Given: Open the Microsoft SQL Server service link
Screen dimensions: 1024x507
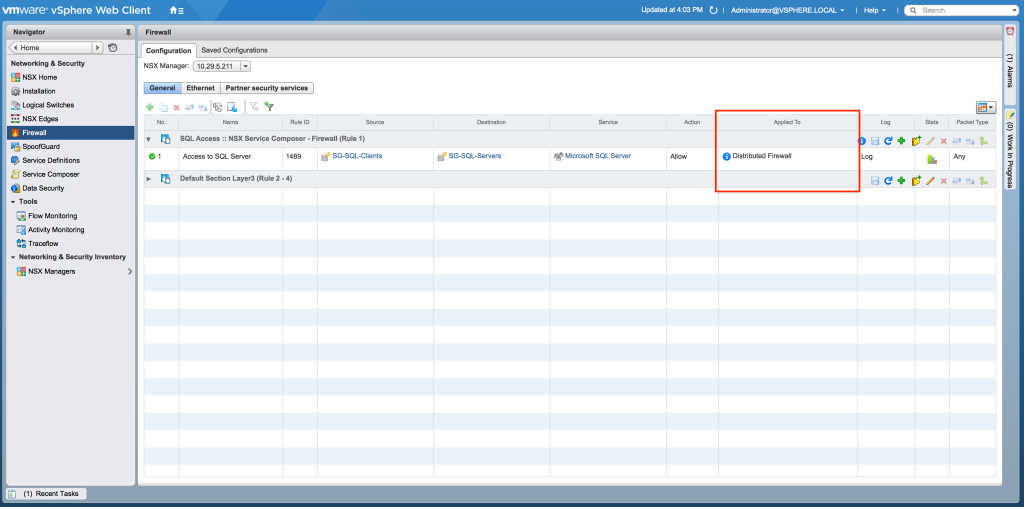Looking at the screenshot, I should coord(598,156).
